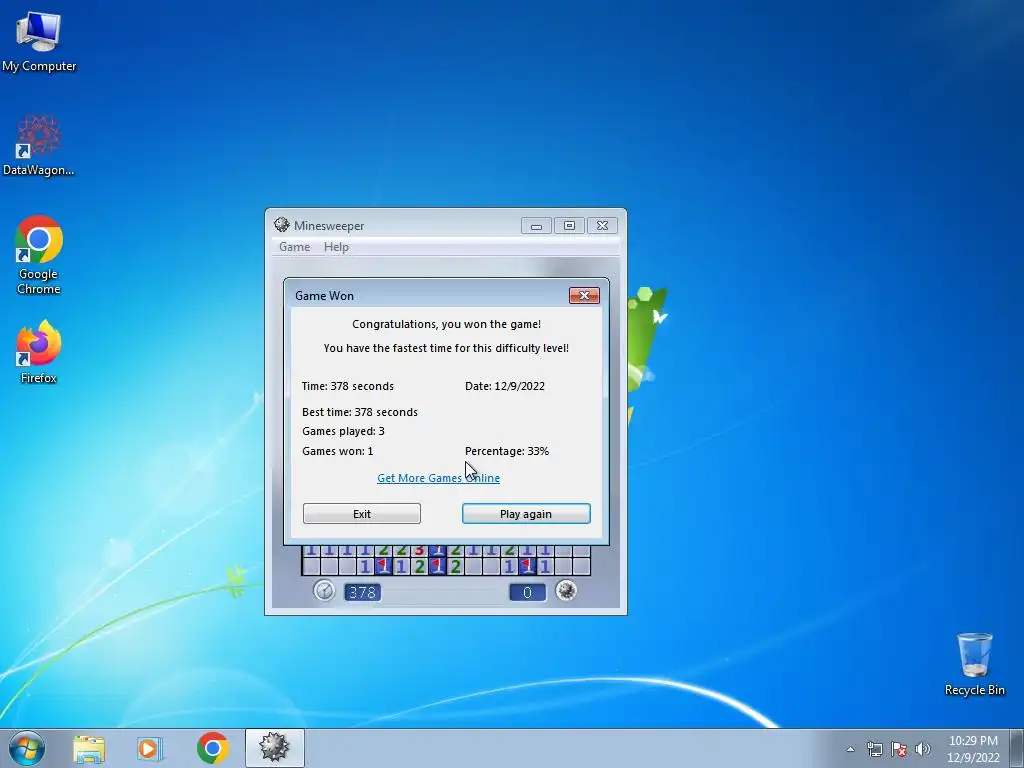The width and height of the screenshot is (1024, 768).
Task: Click the fastest time message text
Action: click(x=446, y=348)
